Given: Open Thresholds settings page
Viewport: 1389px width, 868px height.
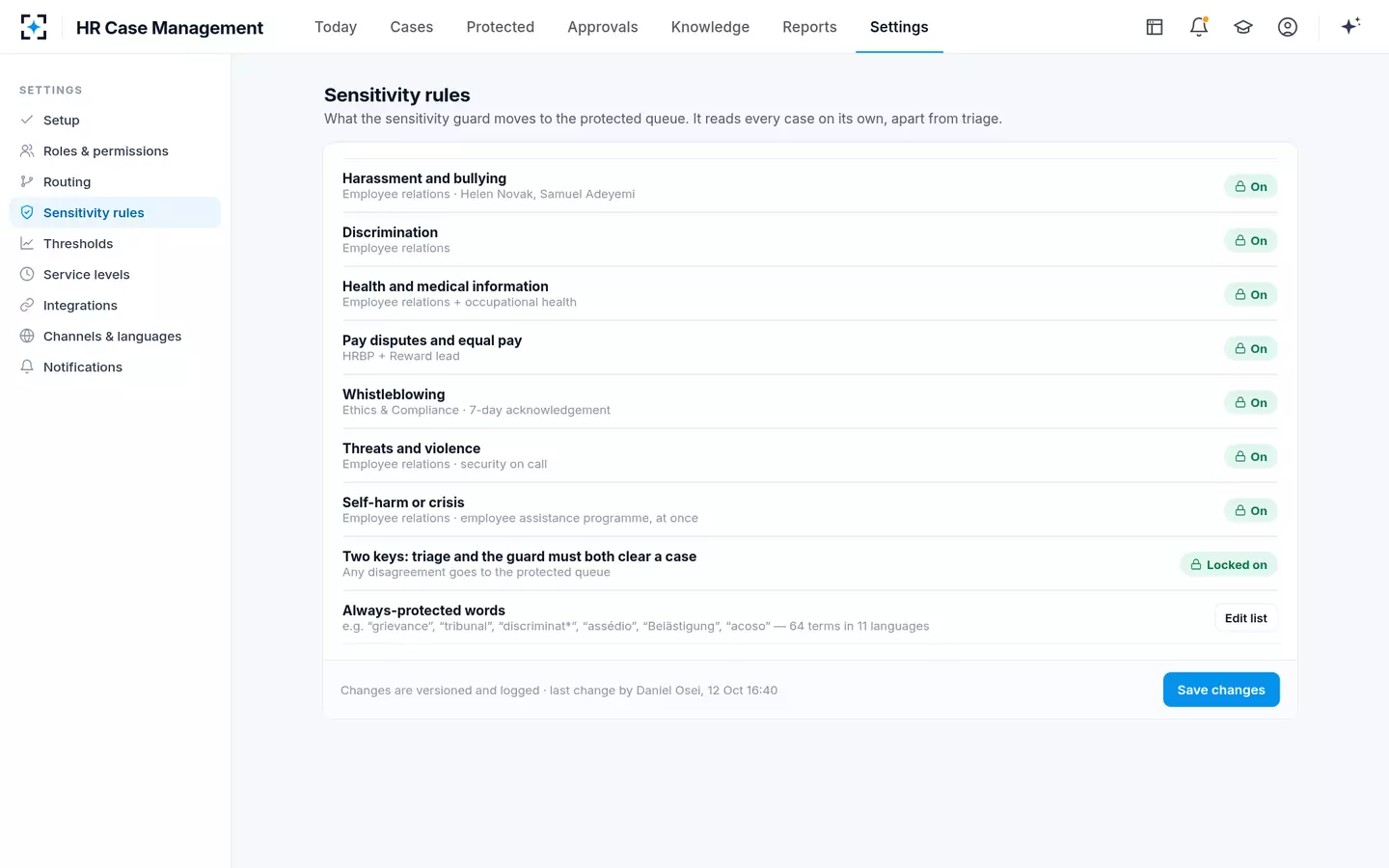Looking at the screenshot, I should tap(115, 243).
